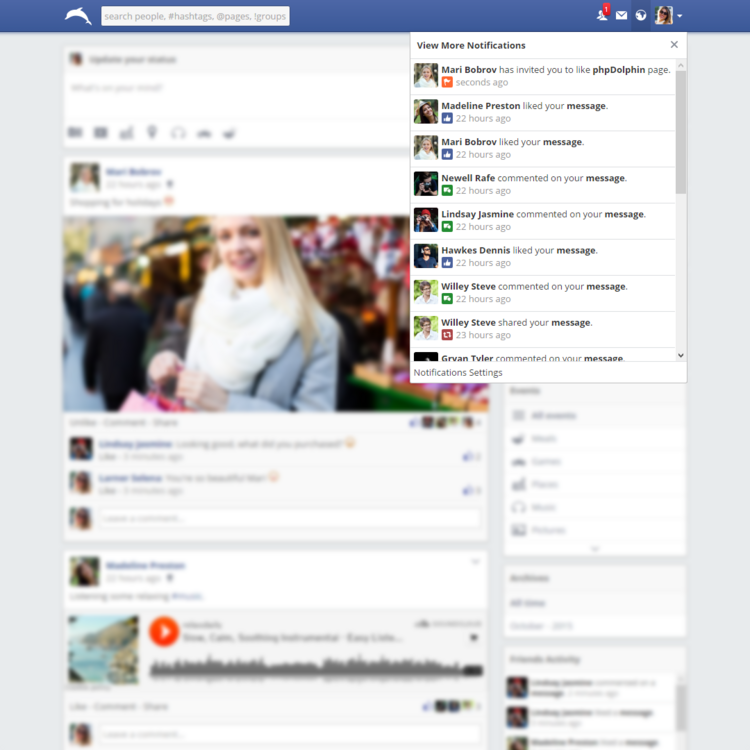Click Lindsay Jasmine's avatar in notifications

coord(426,220)
